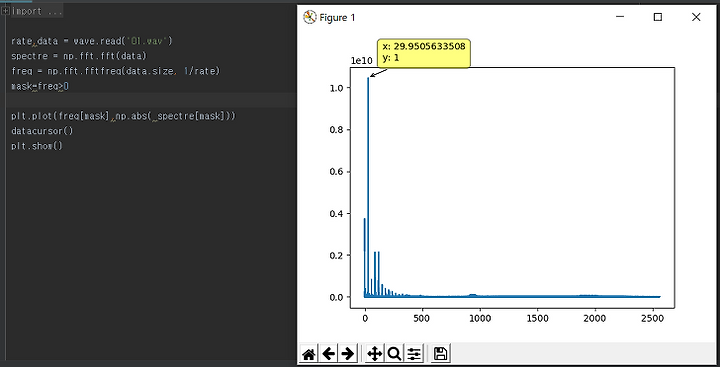Click y-axis tick label 0.8
Image resolution: width=720 pixels, height=367 pixels.
[336, 130]
